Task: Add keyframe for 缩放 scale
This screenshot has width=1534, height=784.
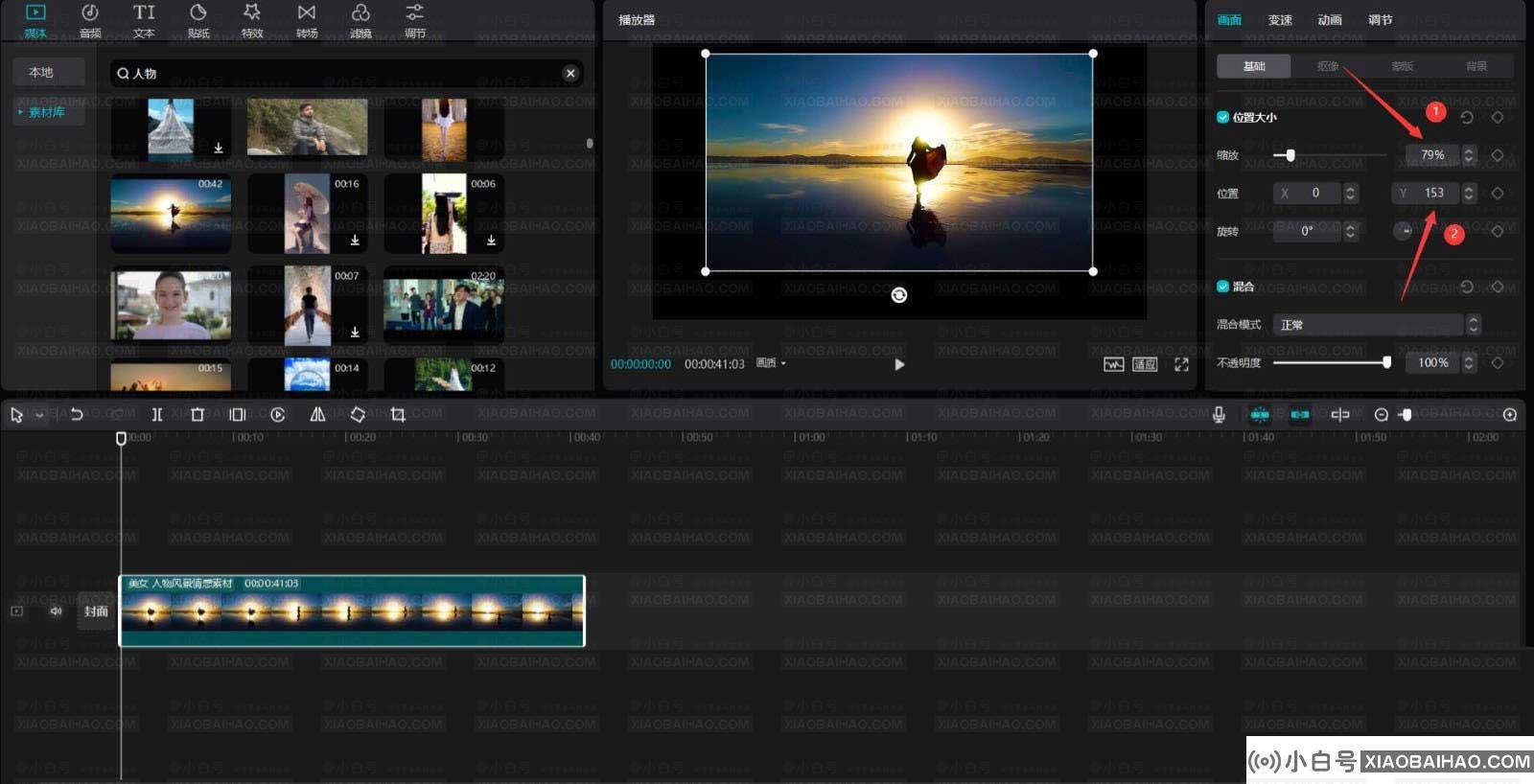Action: [x=1498, y=154]
